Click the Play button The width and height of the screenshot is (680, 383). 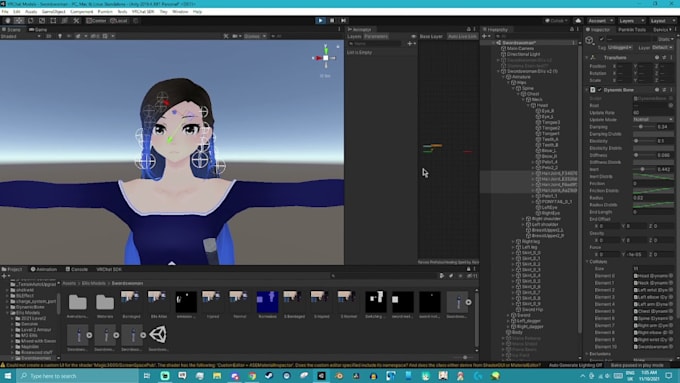coord(320,20)
